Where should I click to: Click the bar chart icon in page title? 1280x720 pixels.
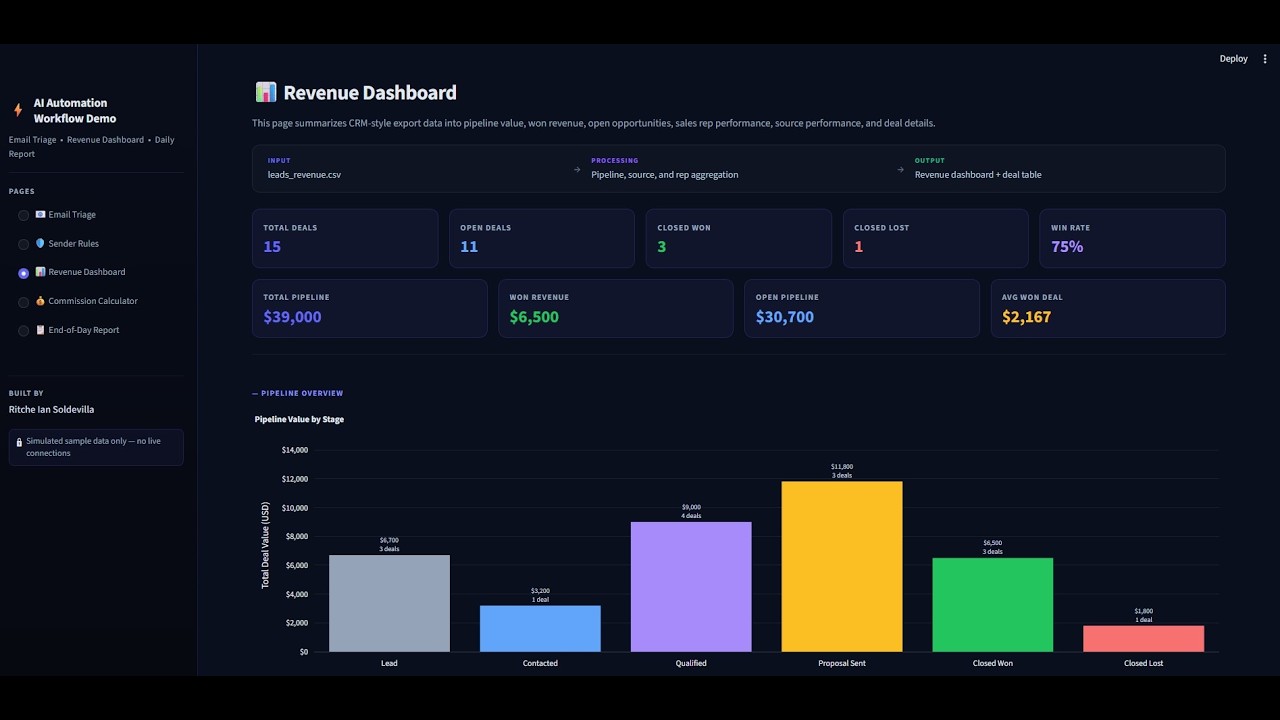(x=265, y=92)
